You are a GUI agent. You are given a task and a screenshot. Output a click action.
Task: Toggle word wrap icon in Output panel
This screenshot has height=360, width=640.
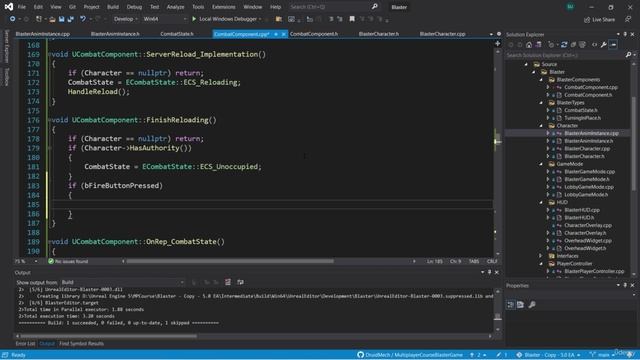[x=240, y=282]
